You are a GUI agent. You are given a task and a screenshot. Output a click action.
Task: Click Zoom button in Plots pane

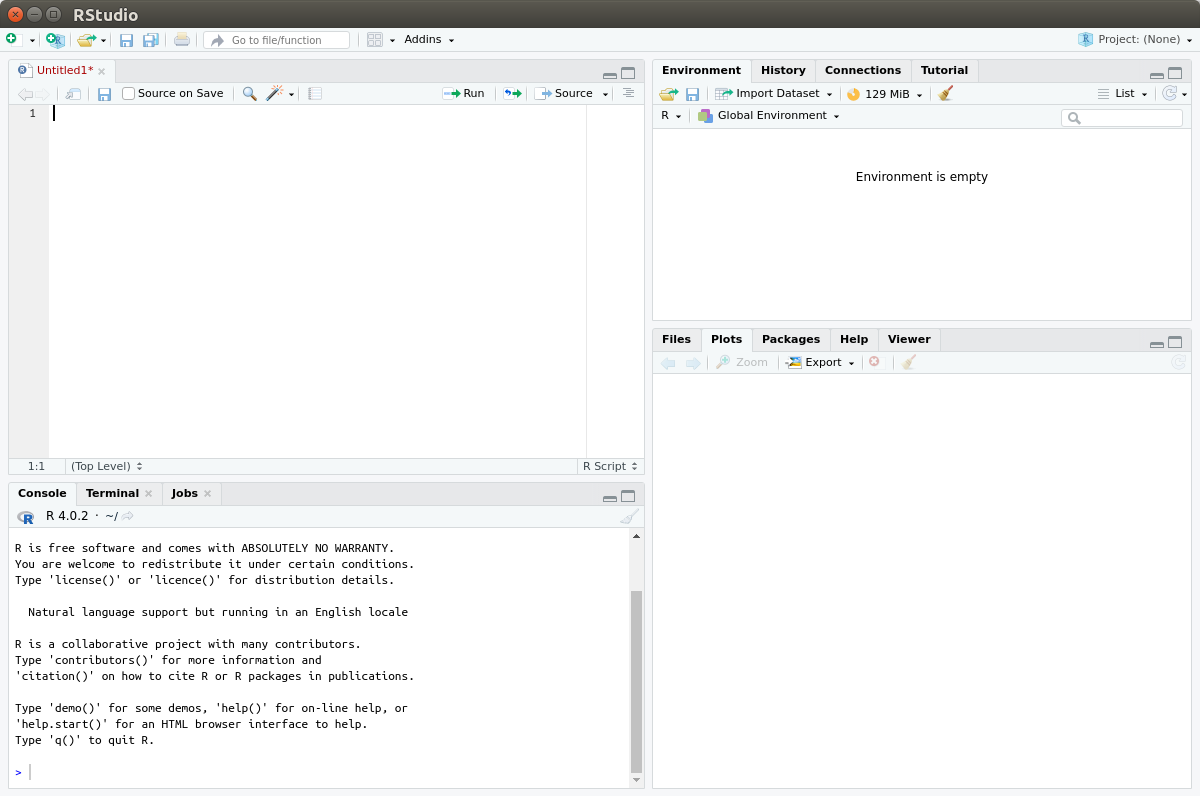pyautogui.click(x=742, y=363)
